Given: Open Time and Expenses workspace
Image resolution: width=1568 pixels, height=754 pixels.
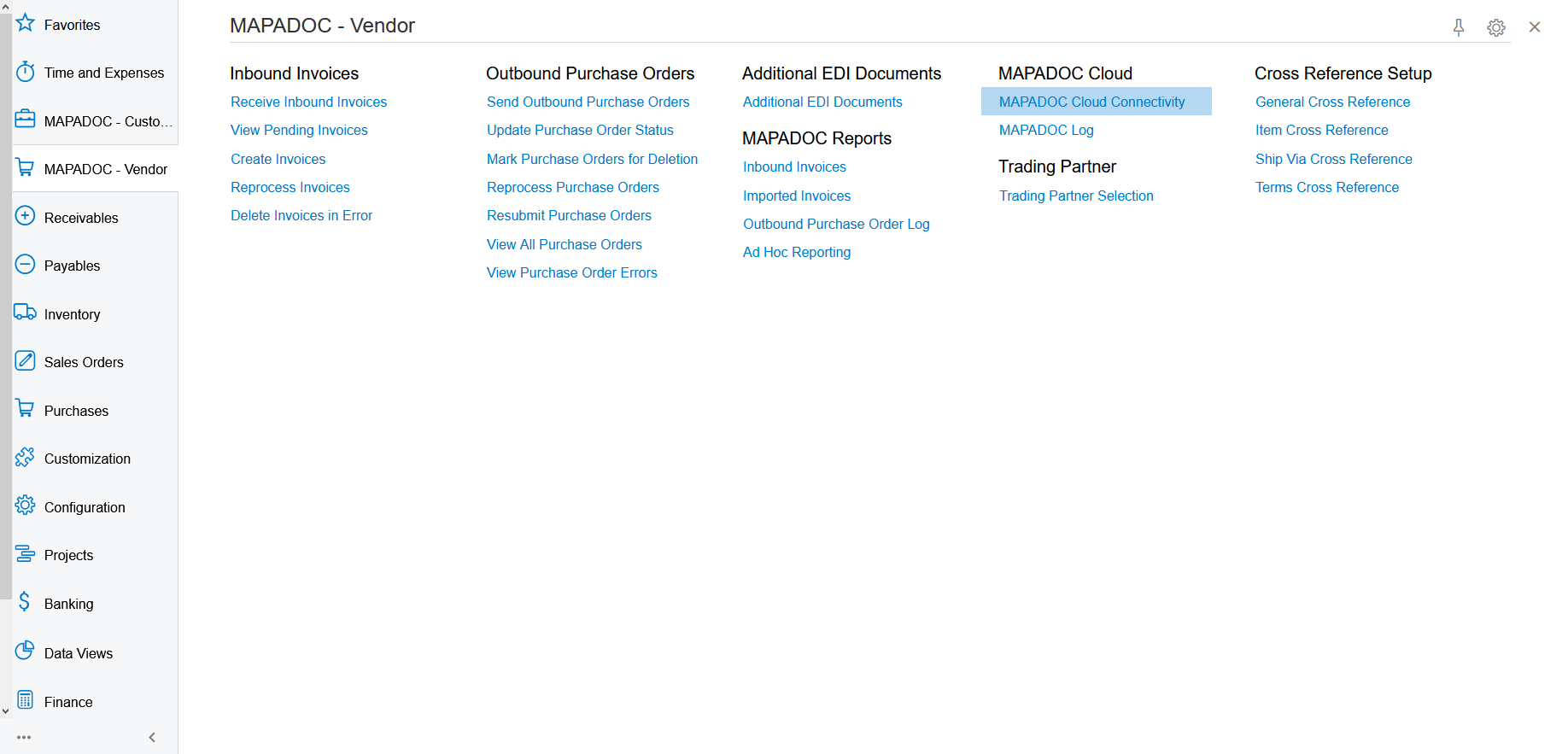Looking at the screenshot, I should coord(104,73).
